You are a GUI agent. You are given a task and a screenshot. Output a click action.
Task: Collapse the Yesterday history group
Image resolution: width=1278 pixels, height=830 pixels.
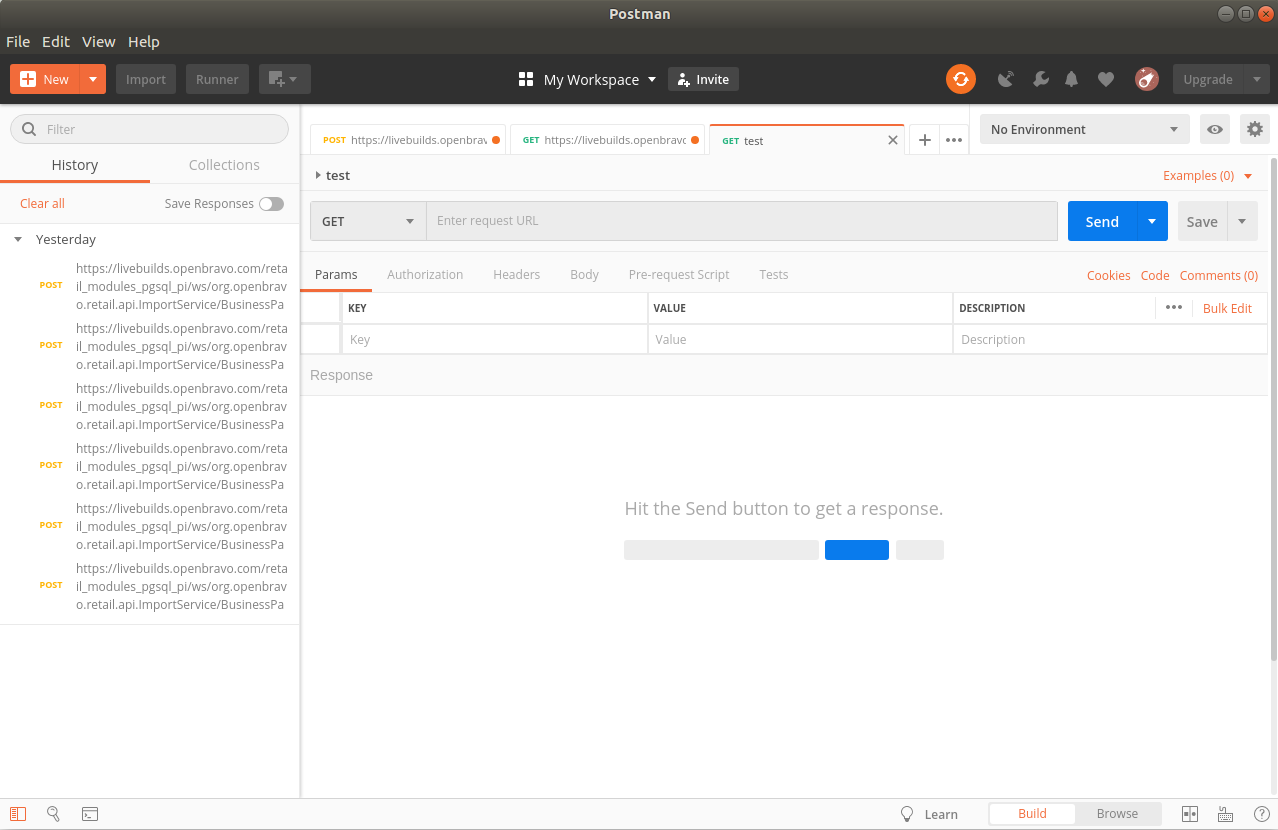(18, 240)
